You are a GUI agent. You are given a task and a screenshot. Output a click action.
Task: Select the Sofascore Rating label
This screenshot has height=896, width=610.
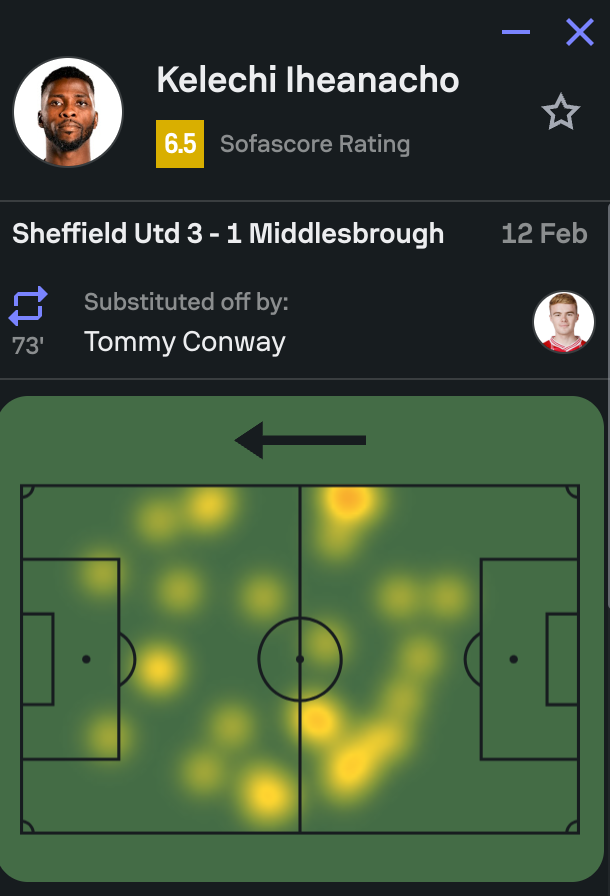click(x=315, y=144)
